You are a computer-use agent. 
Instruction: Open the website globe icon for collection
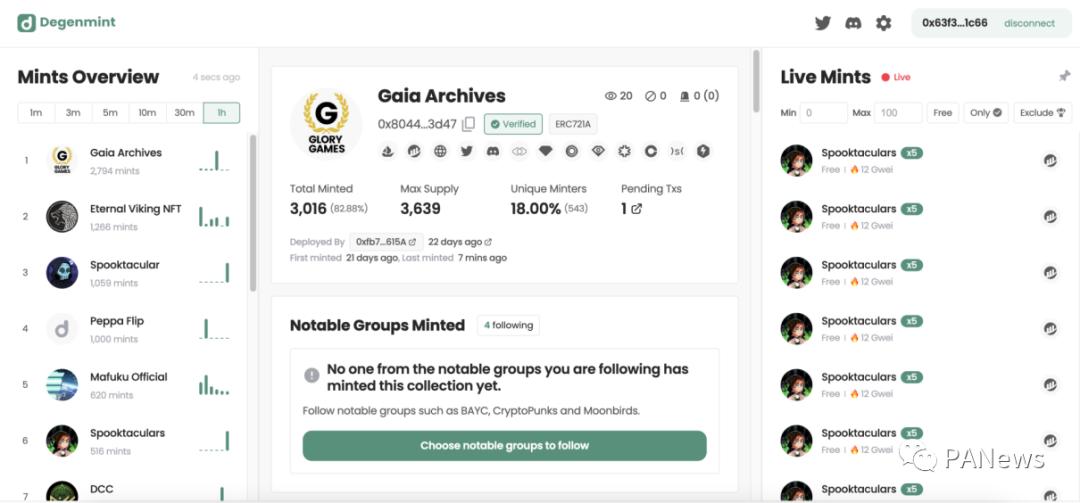[x=440, y=151]
